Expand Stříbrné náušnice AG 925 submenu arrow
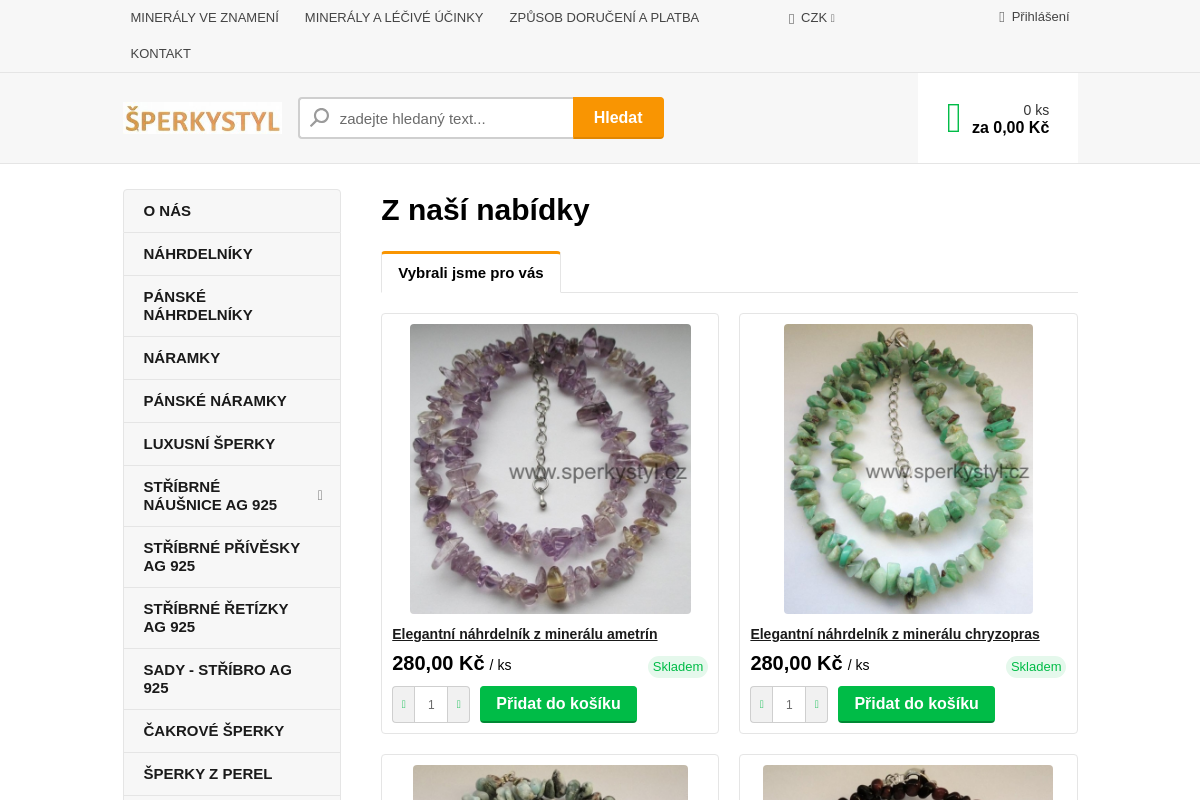 [320, 495]
